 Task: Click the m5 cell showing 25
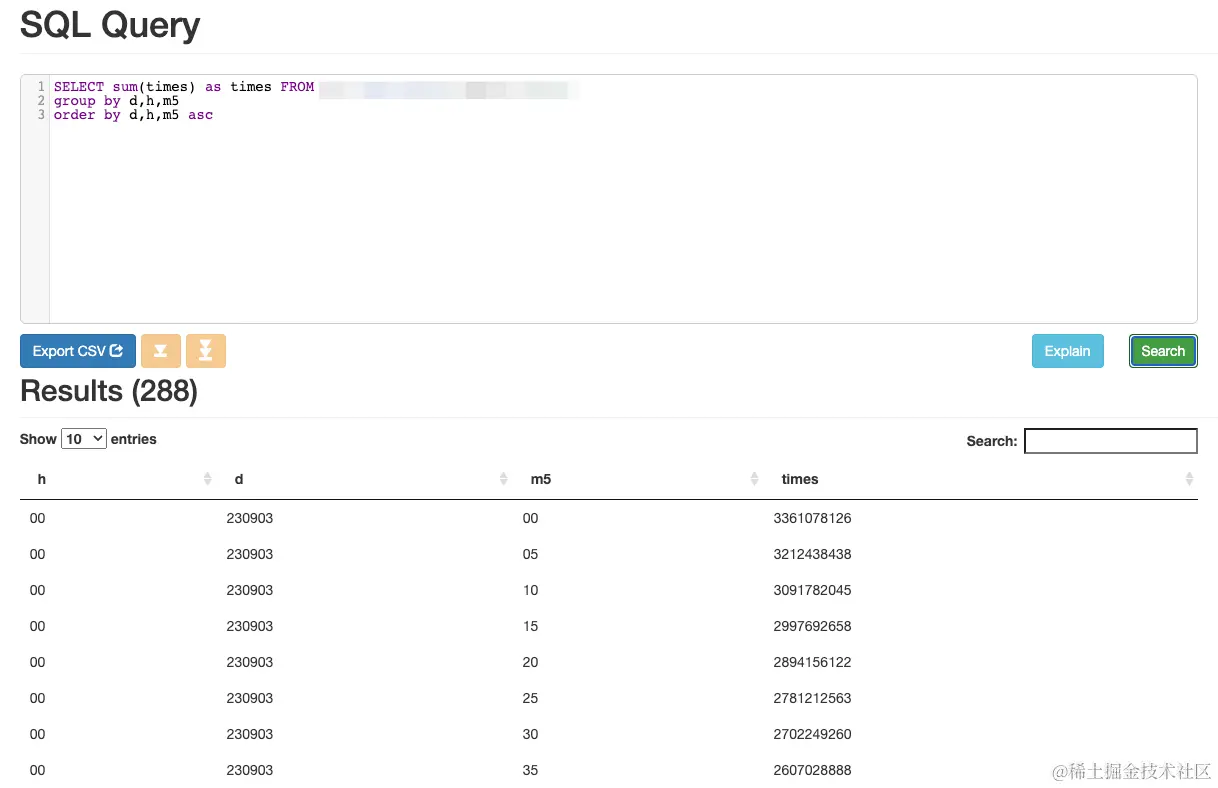point(530,698)
